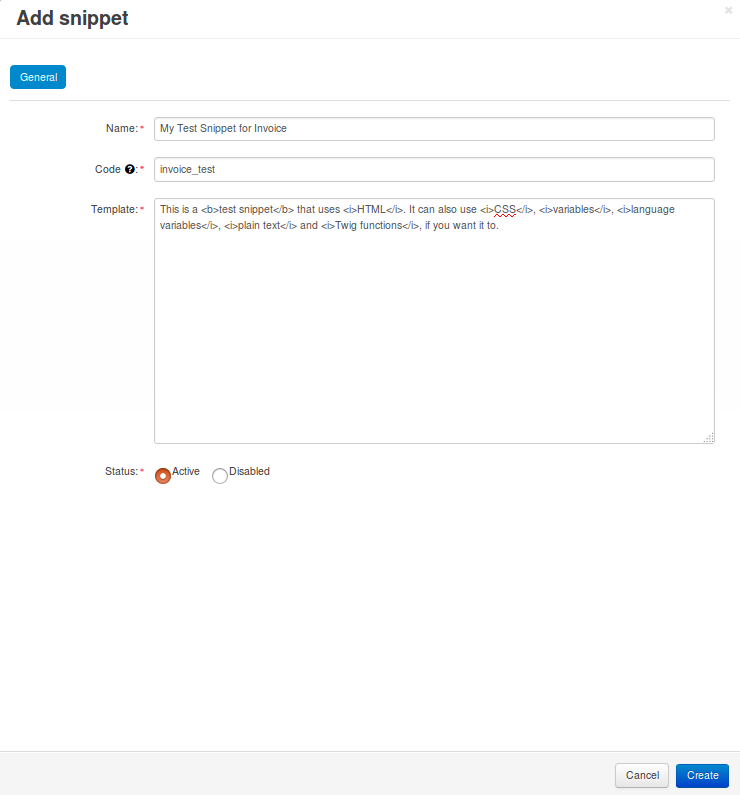
Task: Focus the Code input field
Action: click(x=434, y=169)
